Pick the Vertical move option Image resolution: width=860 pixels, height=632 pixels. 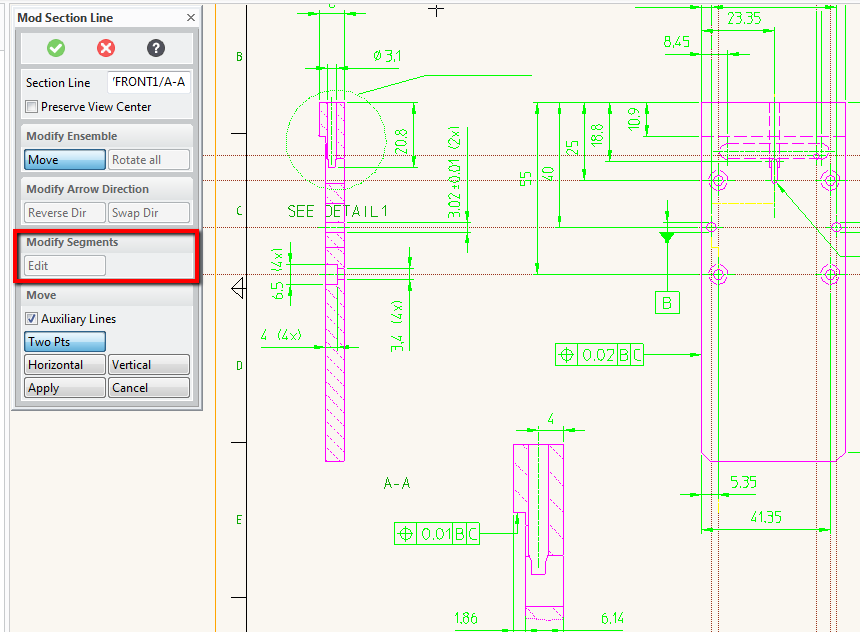[148, 365]
